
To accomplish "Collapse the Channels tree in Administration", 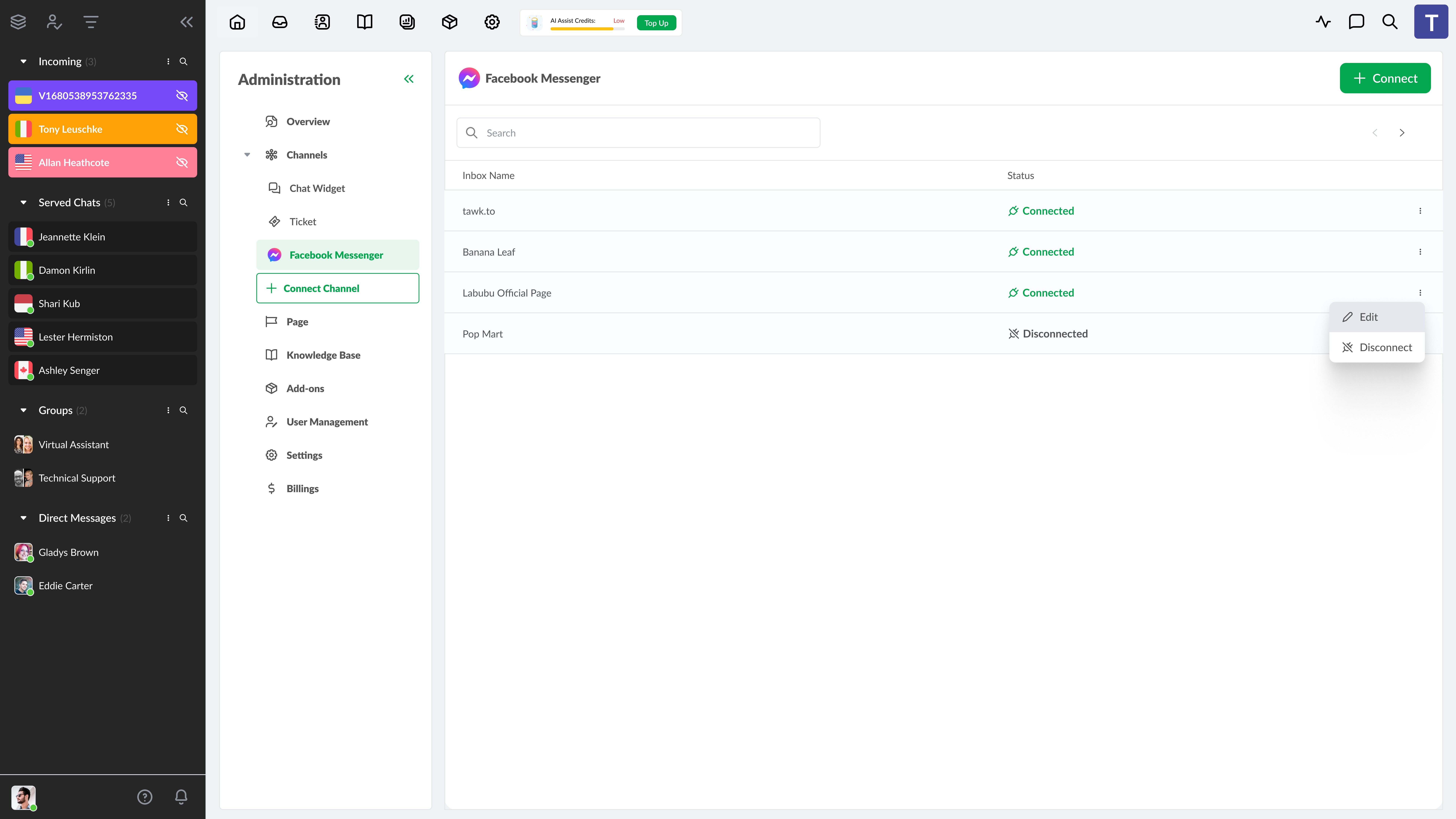I will click(x=247, y=155).
